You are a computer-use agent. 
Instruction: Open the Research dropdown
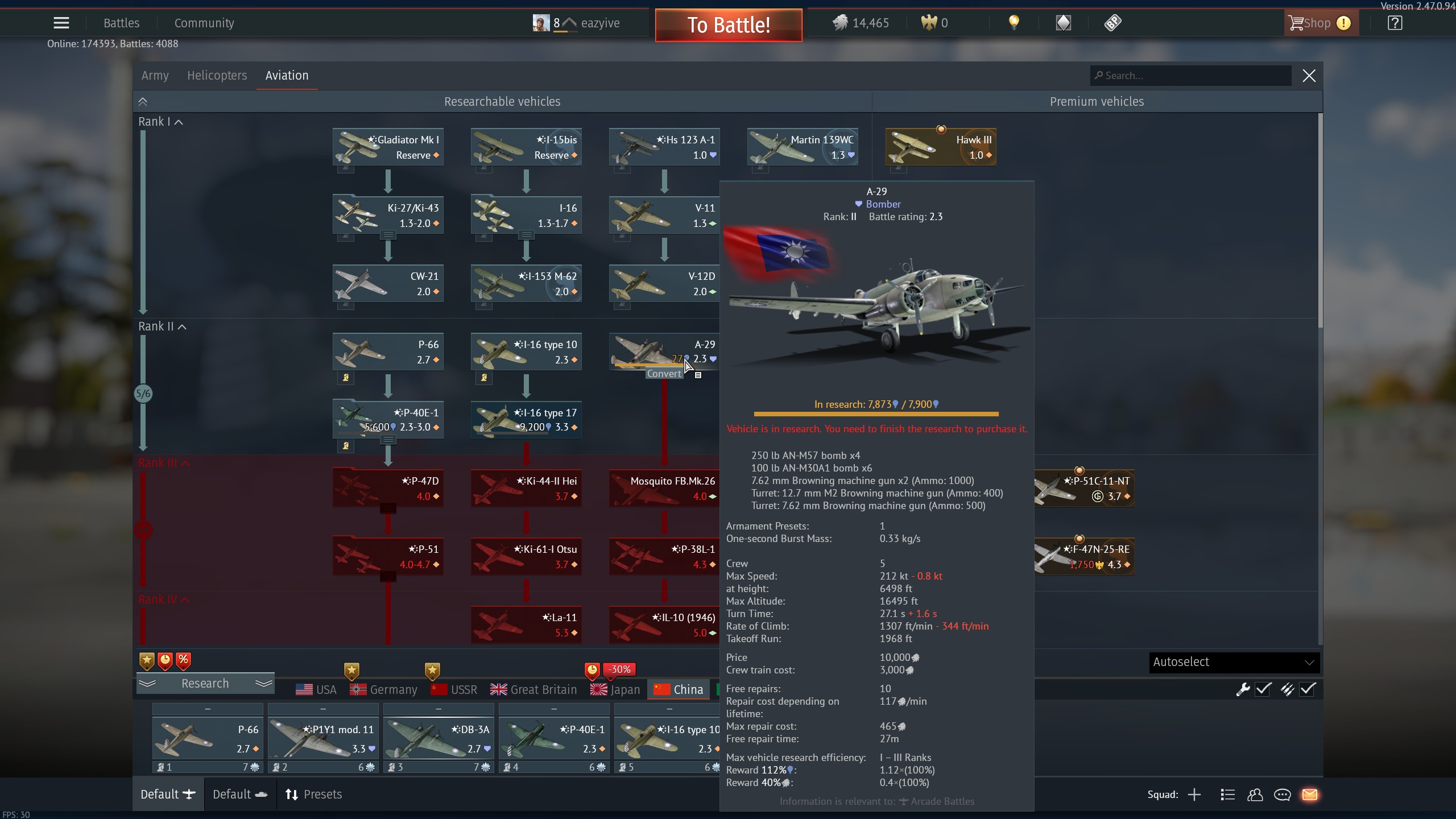click(205, 684)
